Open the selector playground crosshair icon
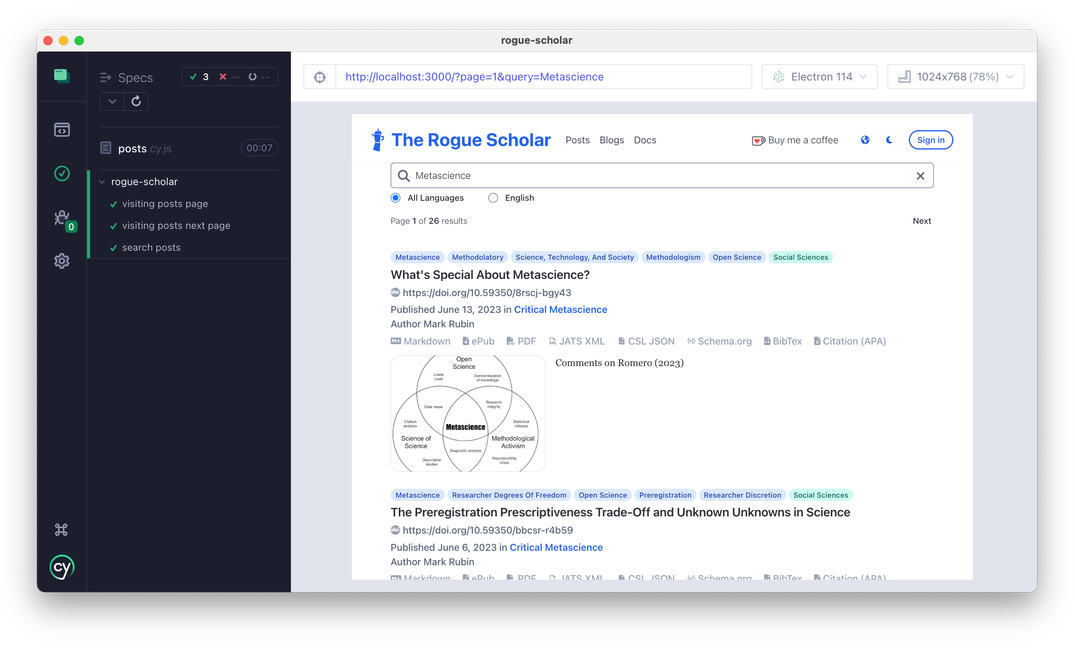This screenshot has height=650, width=1075. point(319,76)
